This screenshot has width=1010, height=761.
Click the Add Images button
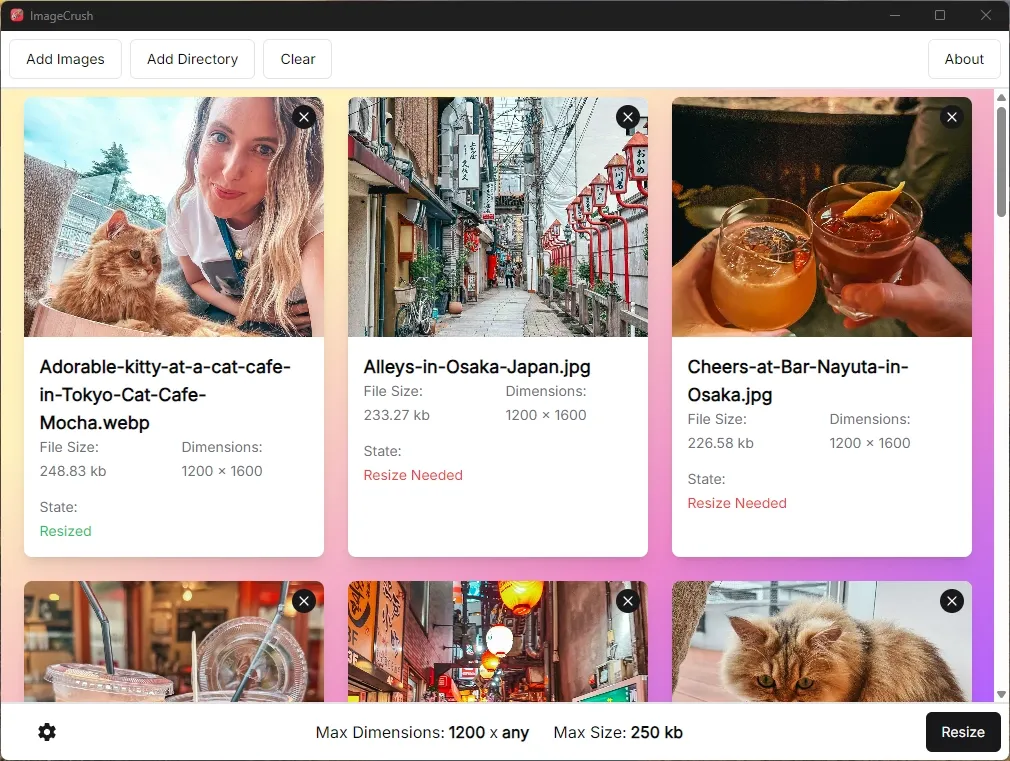point(65,59)
